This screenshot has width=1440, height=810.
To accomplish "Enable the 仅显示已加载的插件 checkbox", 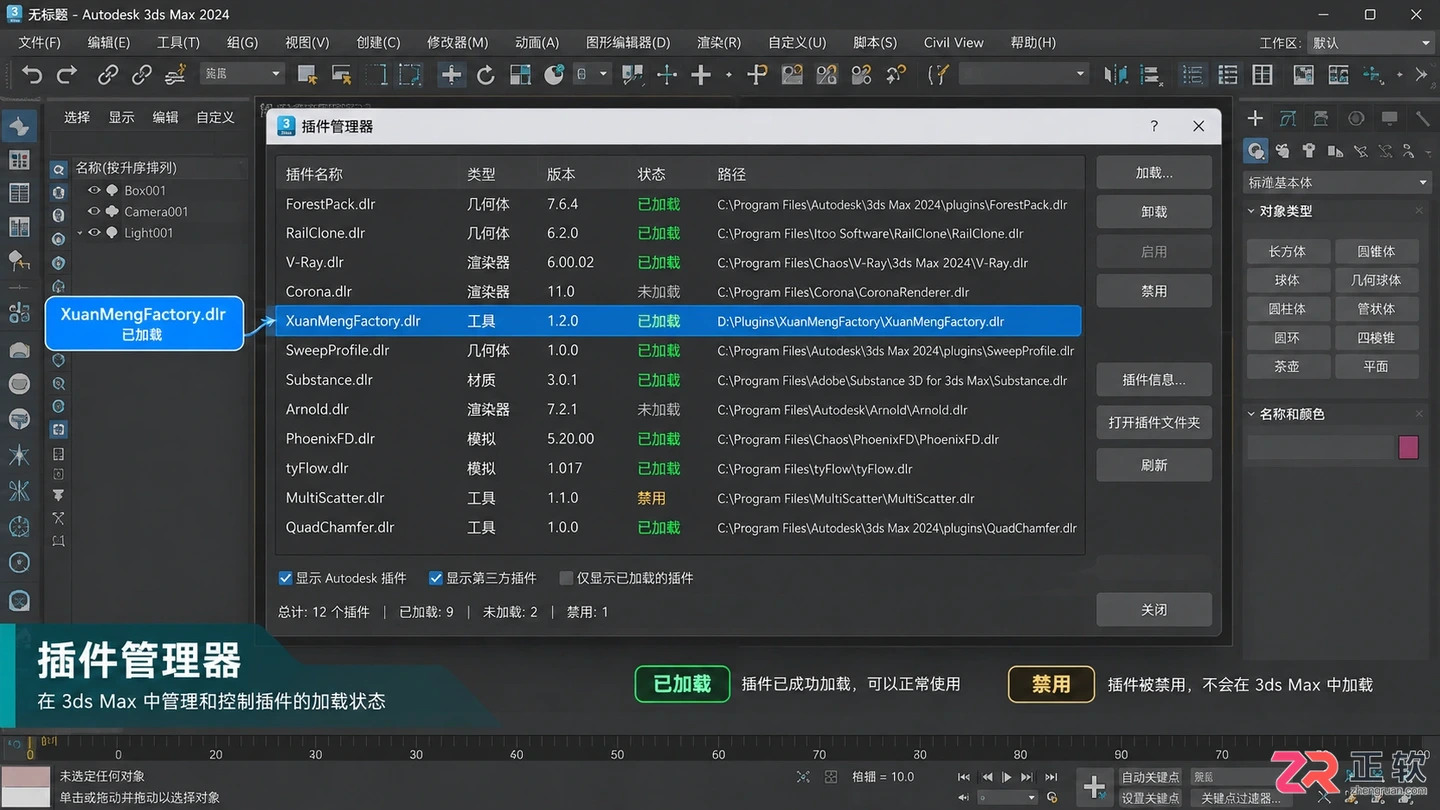I will tap(566, 578).
